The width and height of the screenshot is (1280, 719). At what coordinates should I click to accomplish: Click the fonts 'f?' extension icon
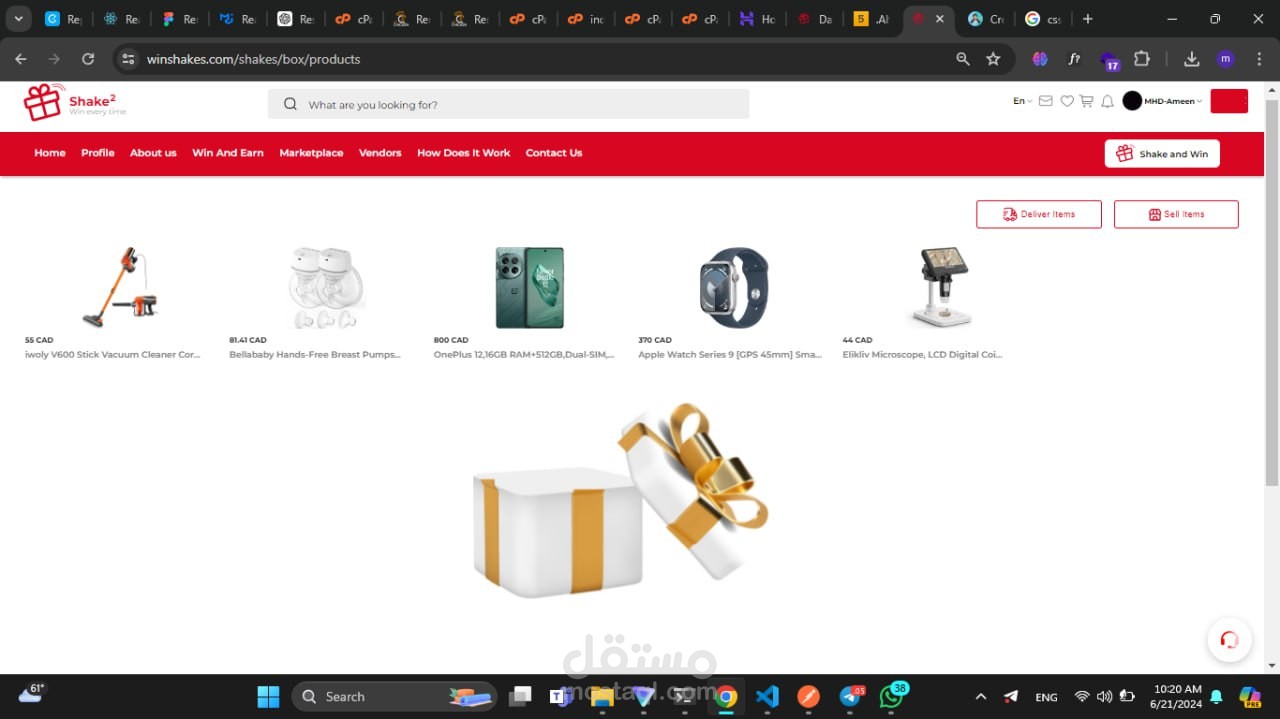pos(1074,59)
